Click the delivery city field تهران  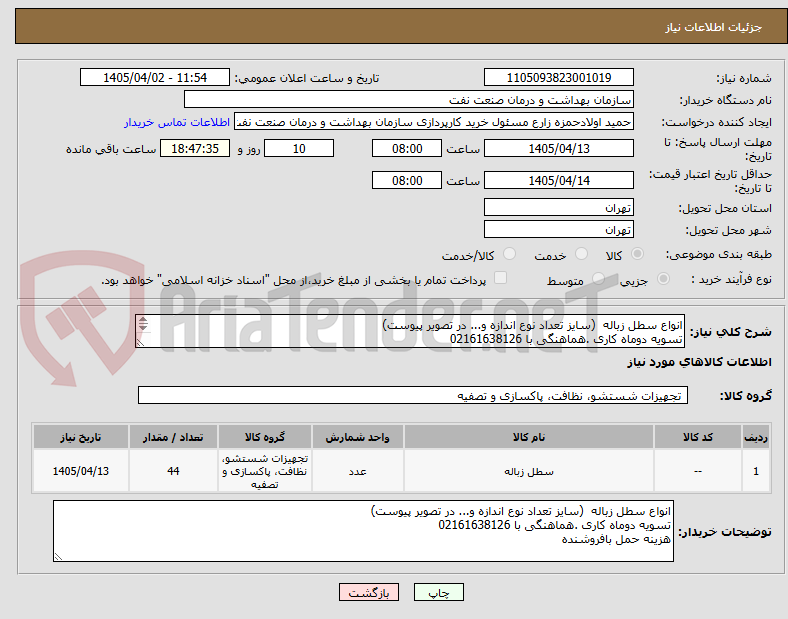coord(558,230)
